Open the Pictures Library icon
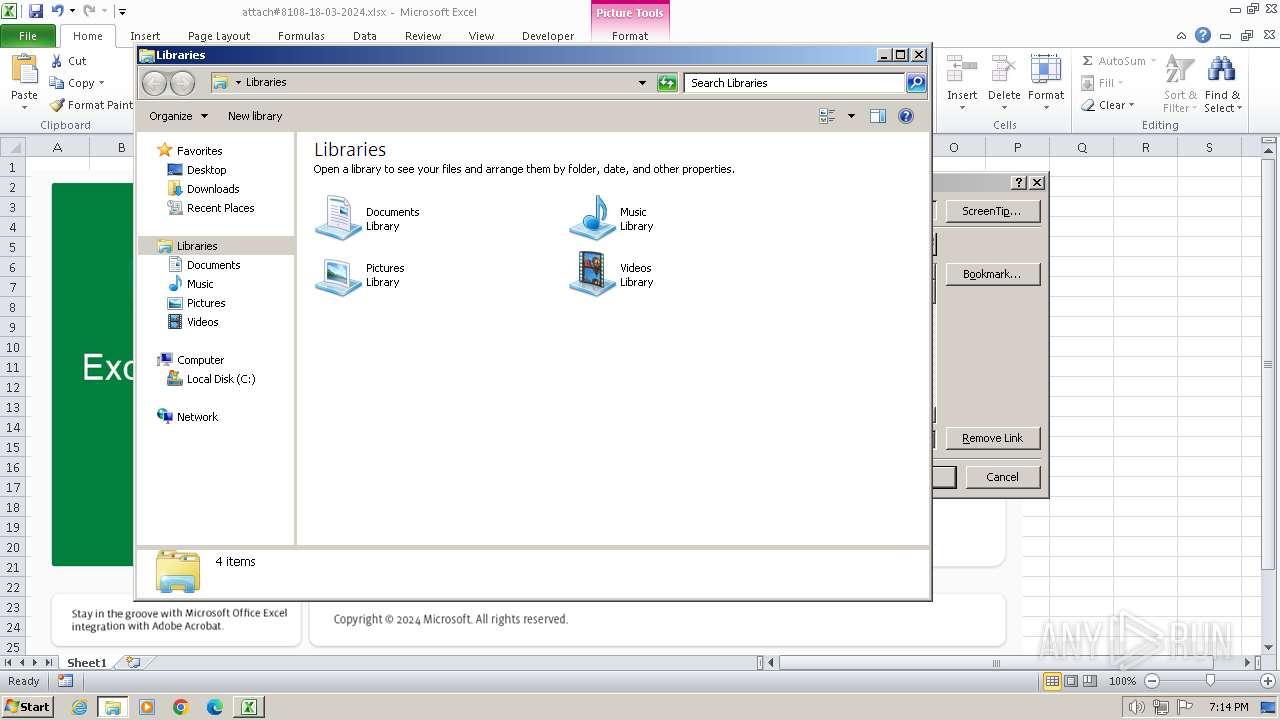 (x=338, y=275)
